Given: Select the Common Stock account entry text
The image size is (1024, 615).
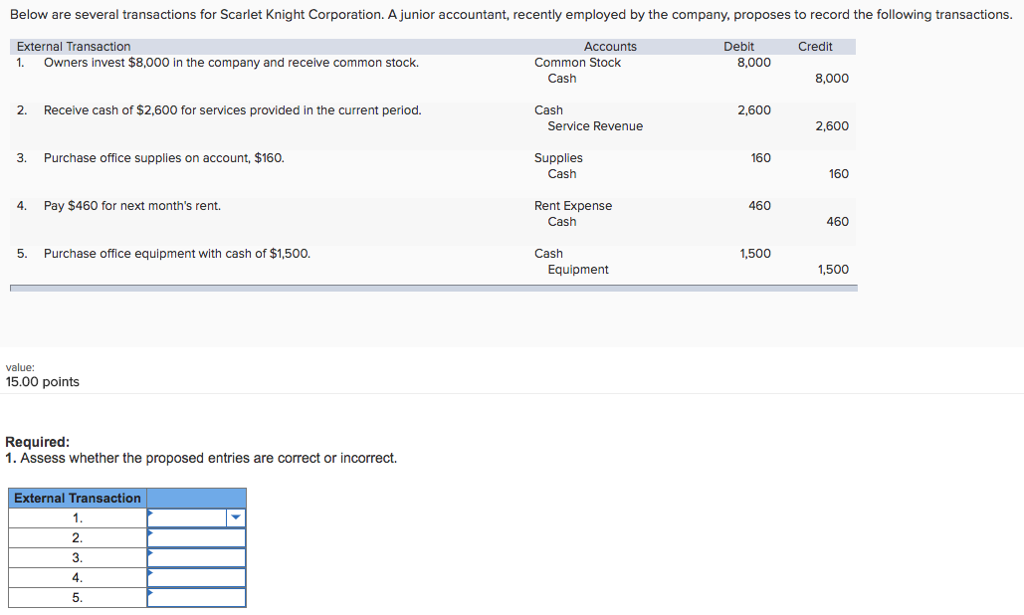Looking at the screenshot, I should pyautogui.click(x=578, y=62).
